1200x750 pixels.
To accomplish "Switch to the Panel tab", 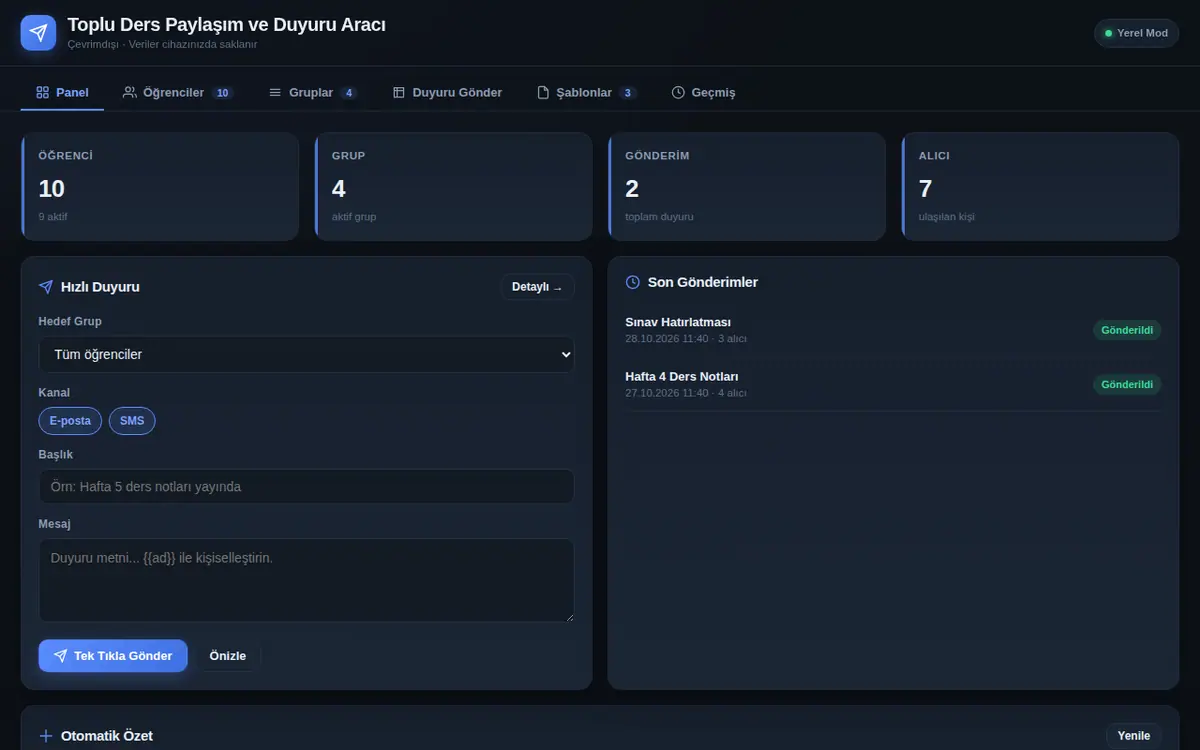I will pos(62,92).
